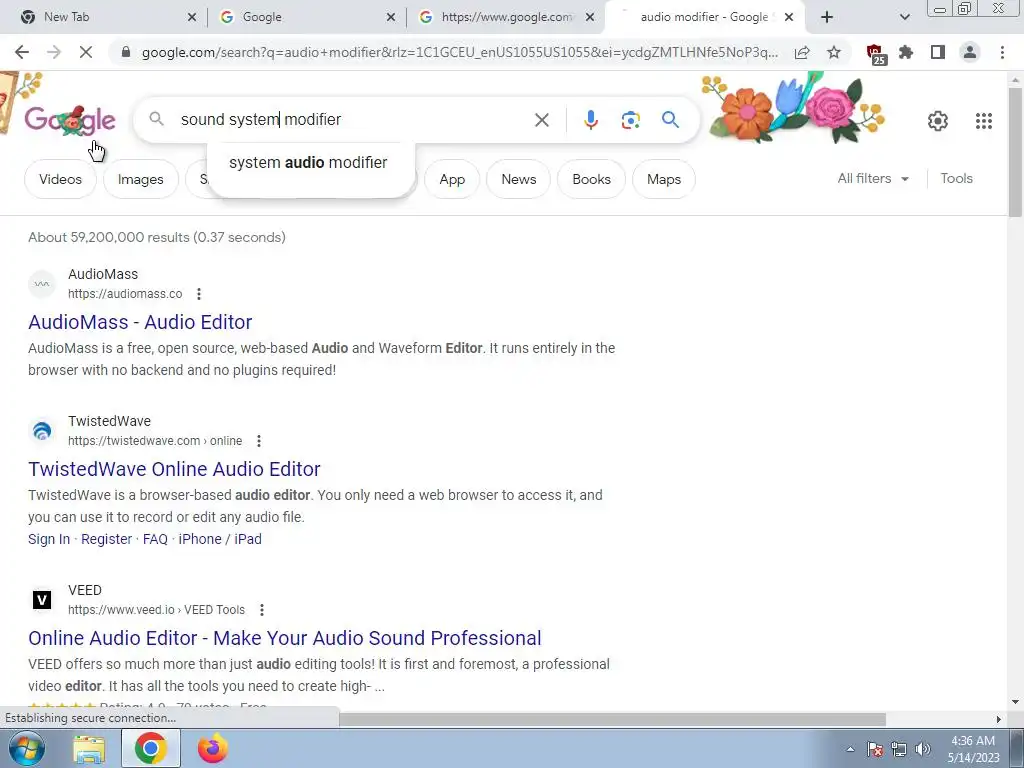Click the share page icon in address bar
The height and width of the screenshot is (768, 1024).
pyautogui.click(x=802, y=52)
